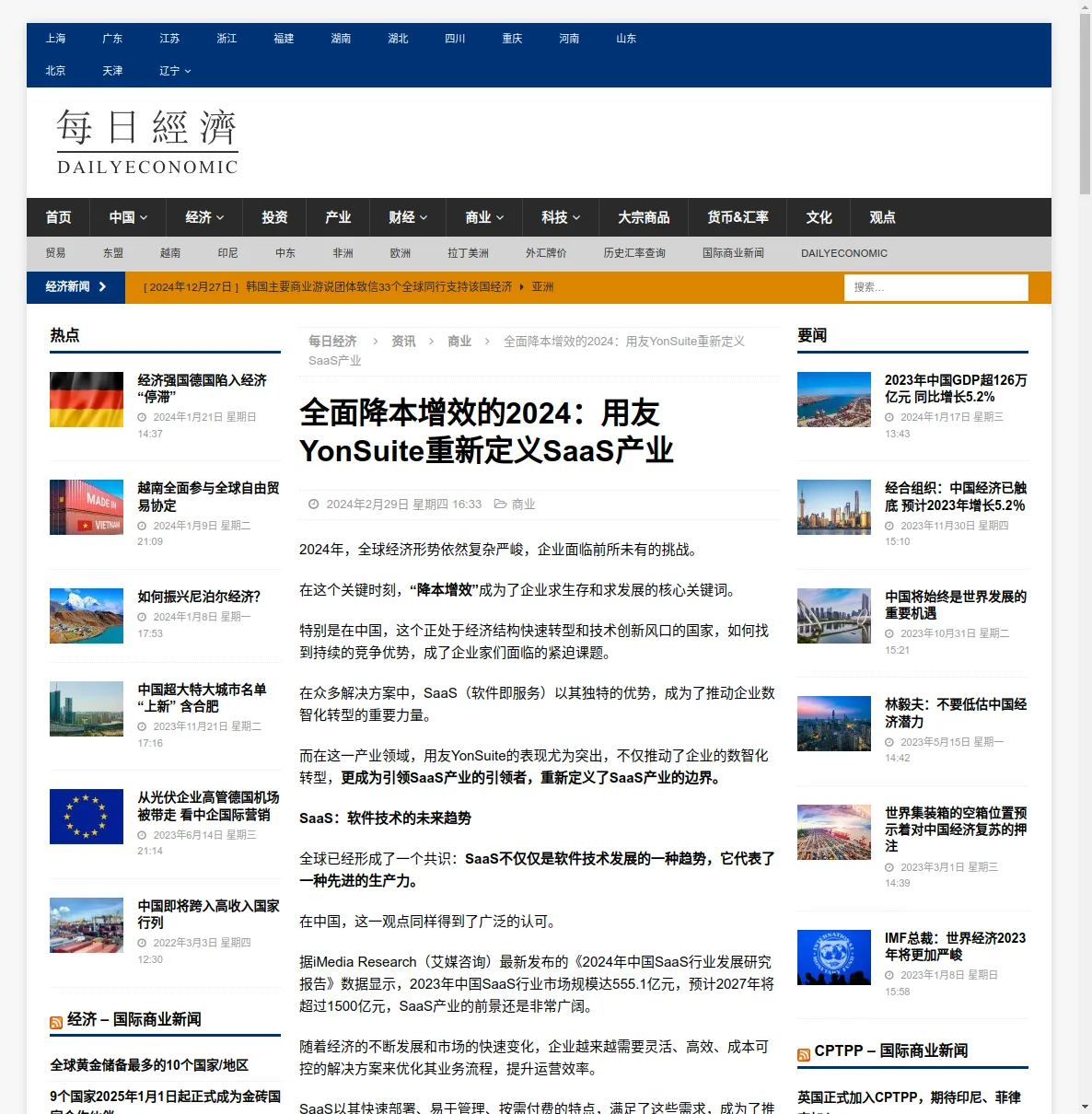Click 商业 in the breadcrumb
Screen dimensions: 1092x1114
tap(459, 342)
